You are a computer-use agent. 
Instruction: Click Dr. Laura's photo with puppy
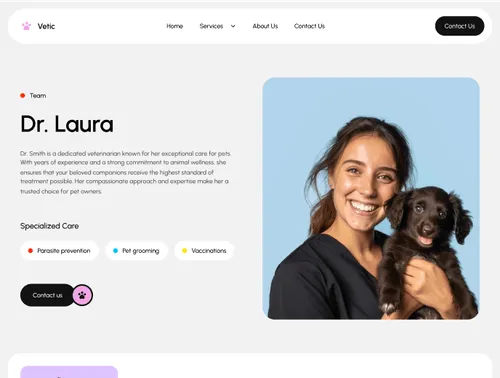click(x=371, y=198)
